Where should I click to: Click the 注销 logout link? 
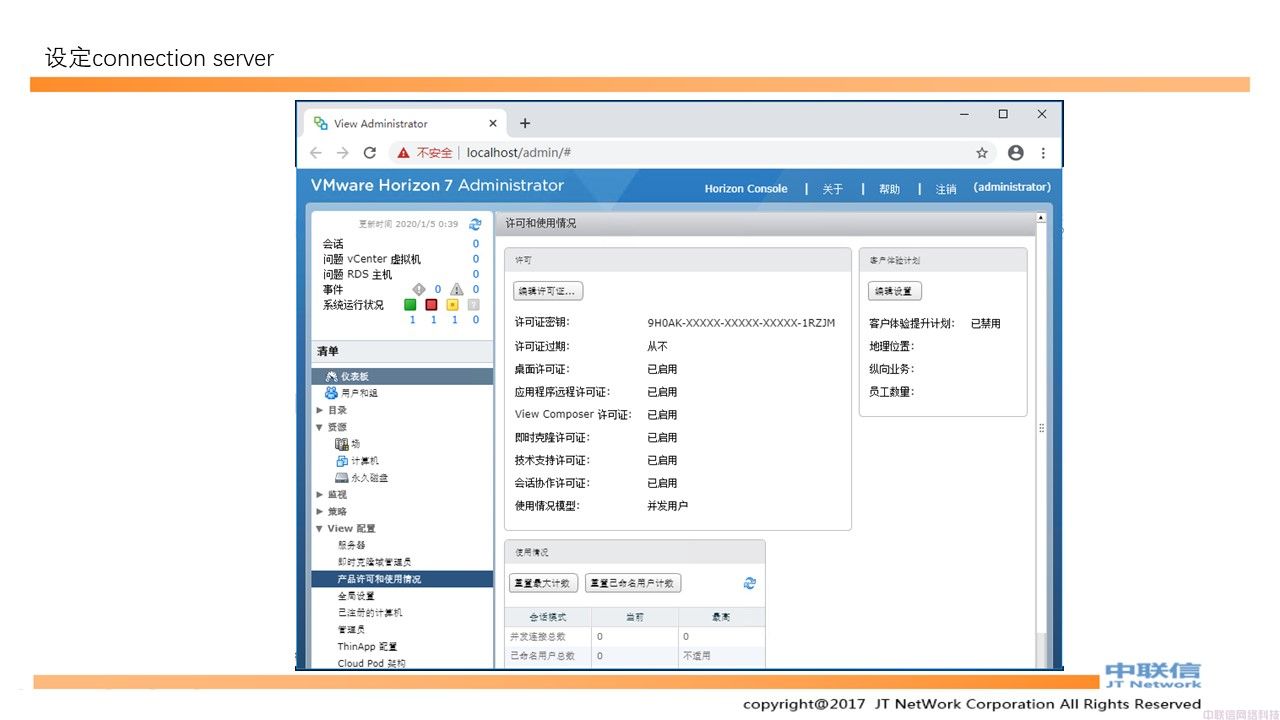pos(946,189)
